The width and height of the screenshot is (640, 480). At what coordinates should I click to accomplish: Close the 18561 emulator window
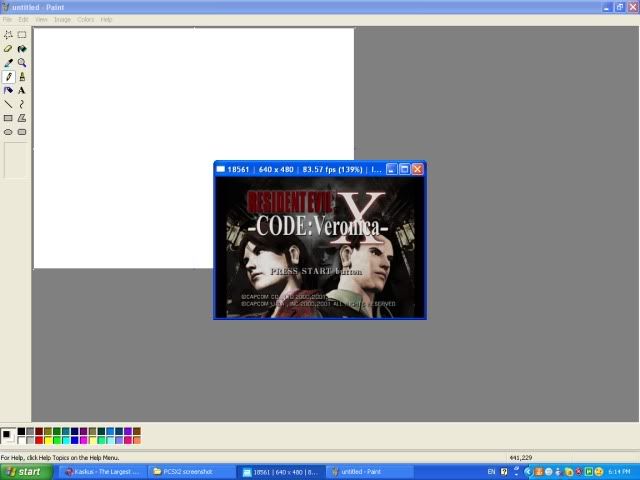click(x=417, y=169)
